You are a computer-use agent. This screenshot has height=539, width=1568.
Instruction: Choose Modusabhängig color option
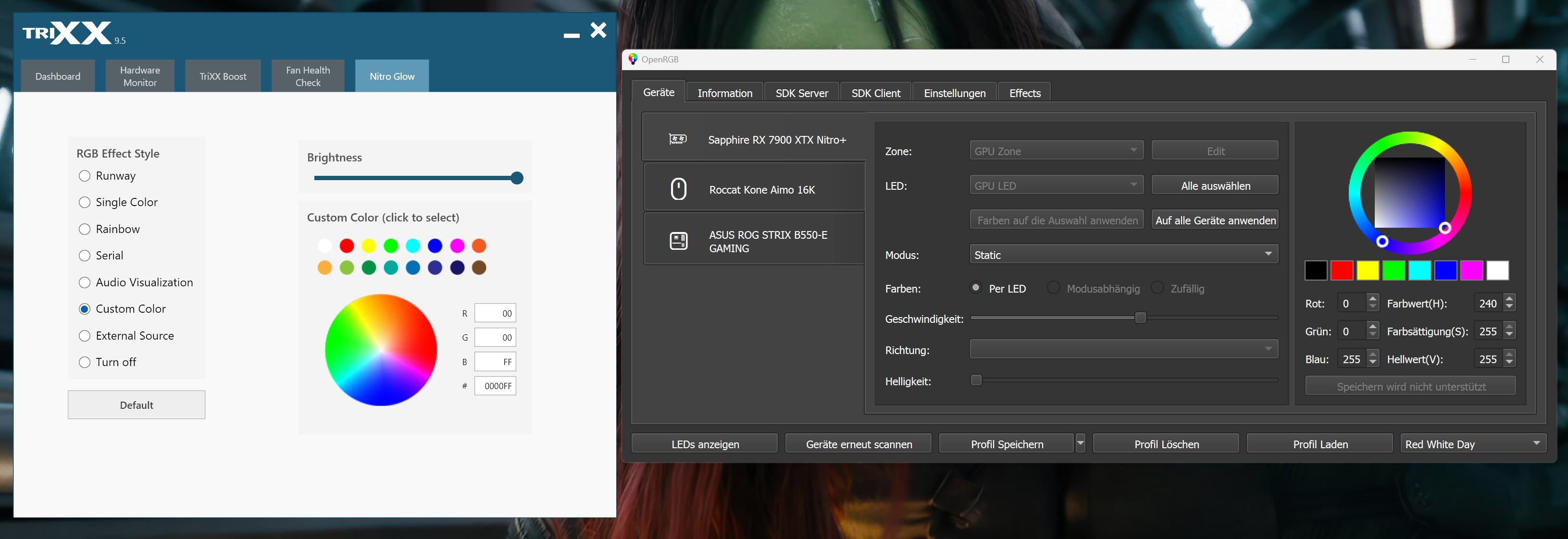click(x=1053, y=288)
